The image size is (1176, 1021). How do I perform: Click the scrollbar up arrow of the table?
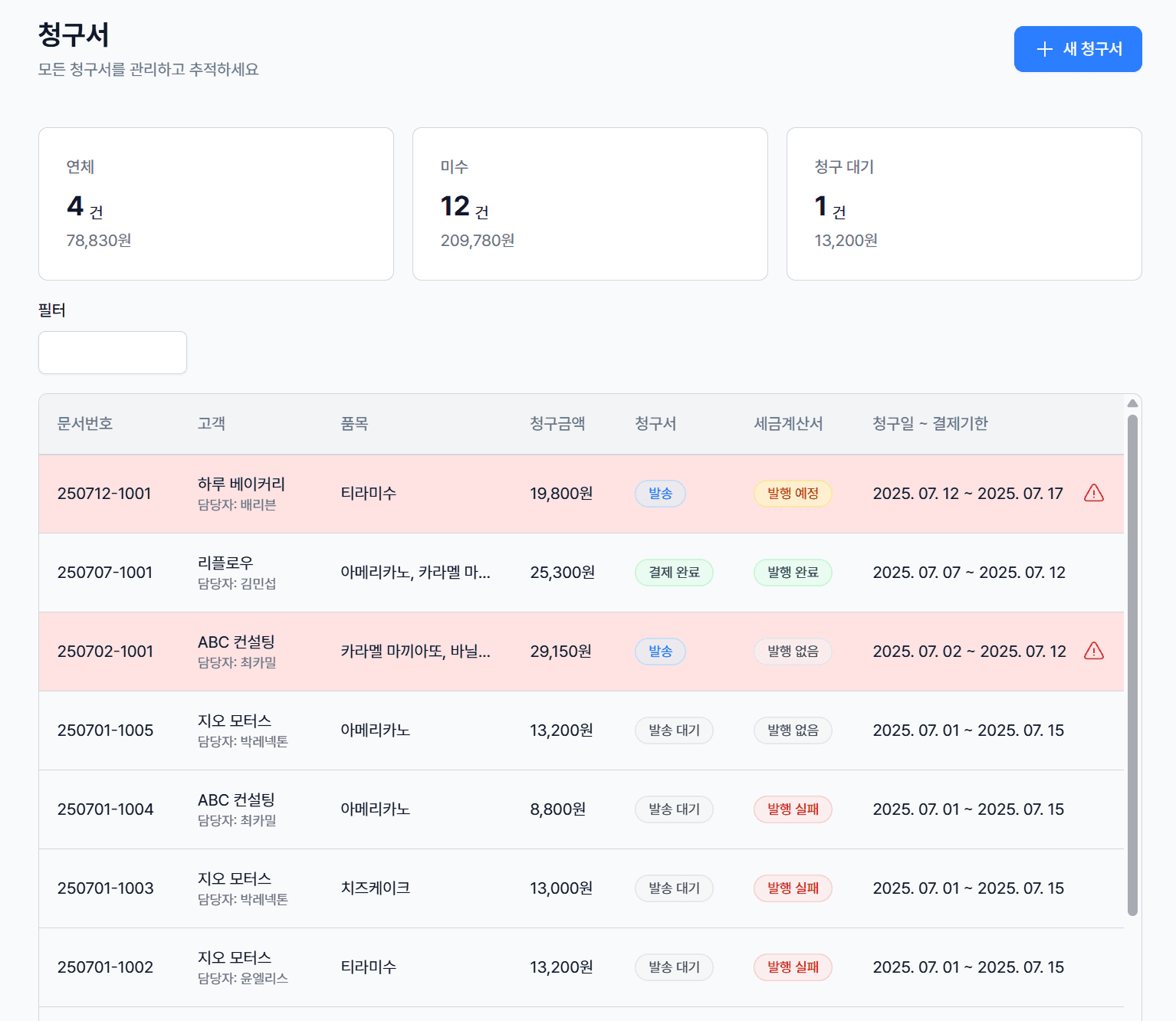pyautogui.click(x=1132, y=403)
